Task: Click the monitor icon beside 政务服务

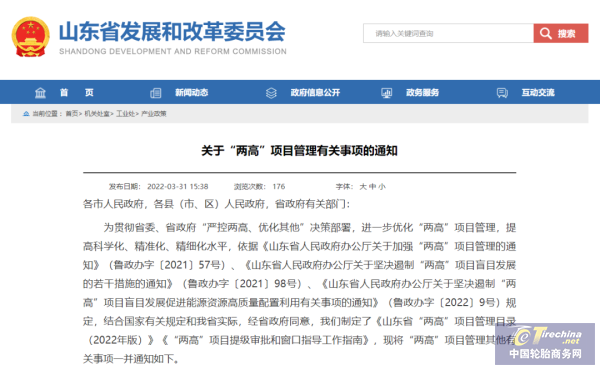Action: click(x=386, y=93)
